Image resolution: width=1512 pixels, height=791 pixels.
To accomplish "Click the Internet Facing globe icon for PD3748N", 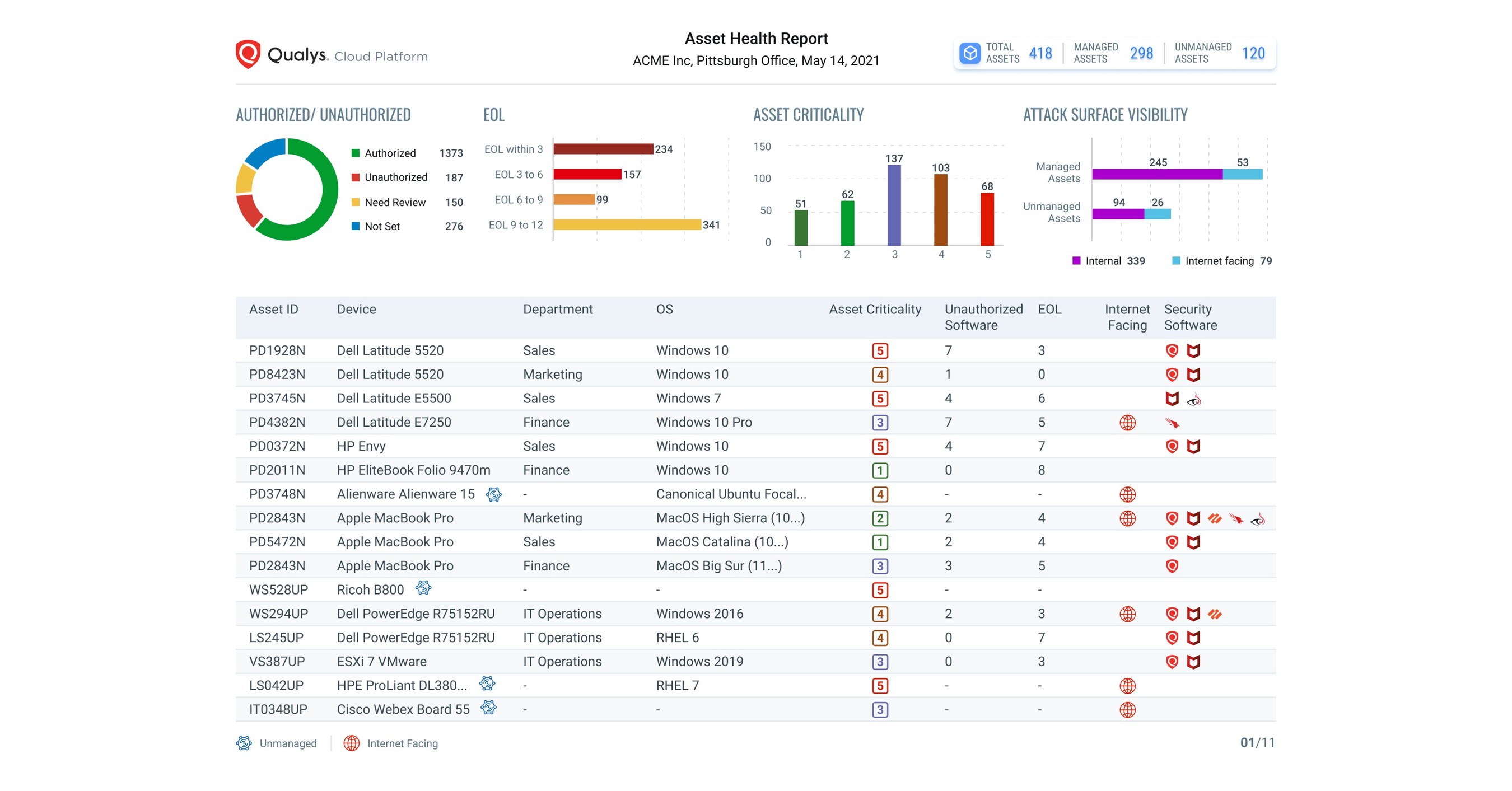I will [x=1127, y=494].
